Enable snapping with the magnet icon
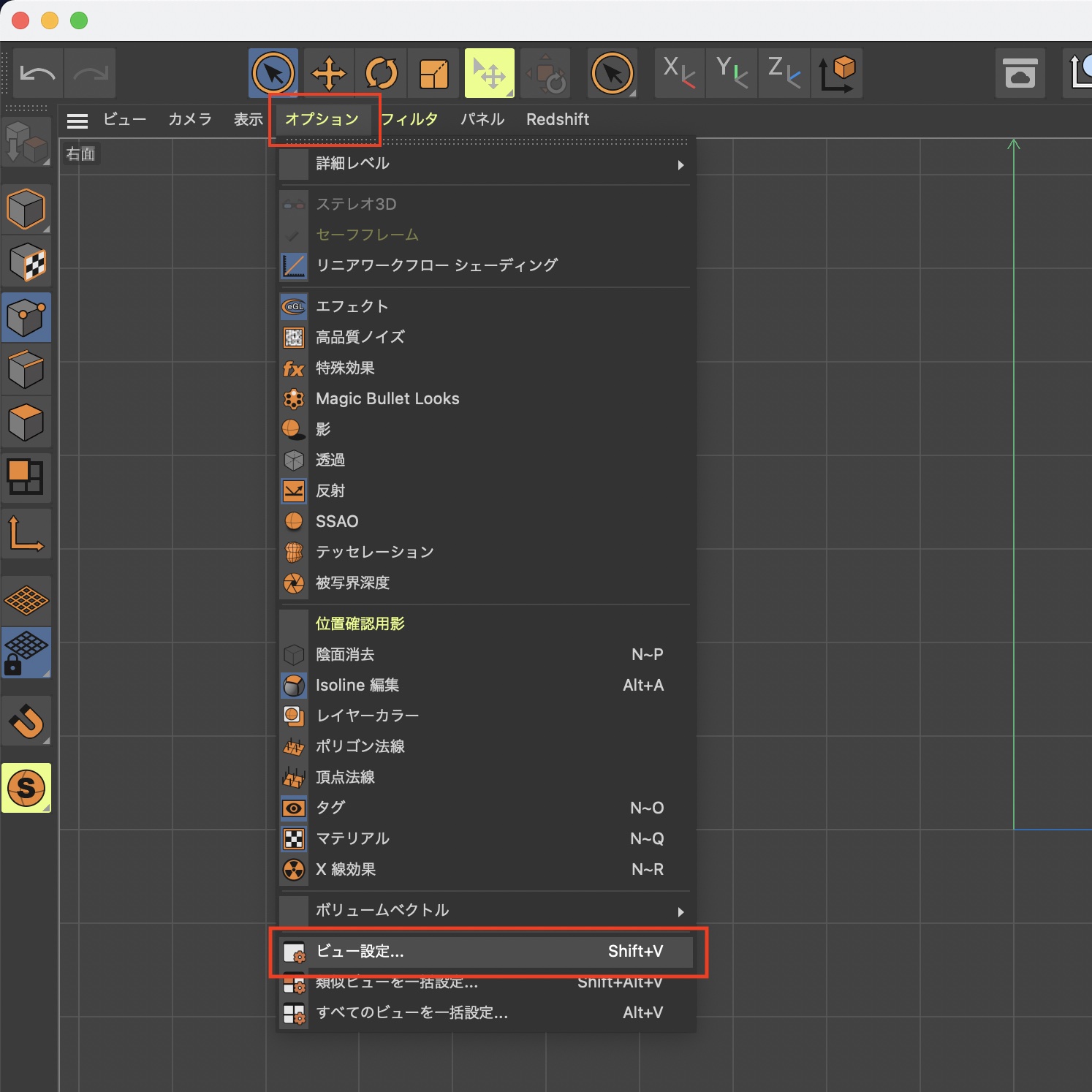Screen dimensions: 1092x1092 26,721
